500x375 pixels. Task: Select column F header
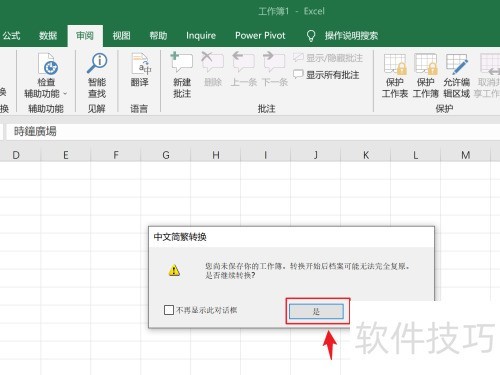(116, 155)
